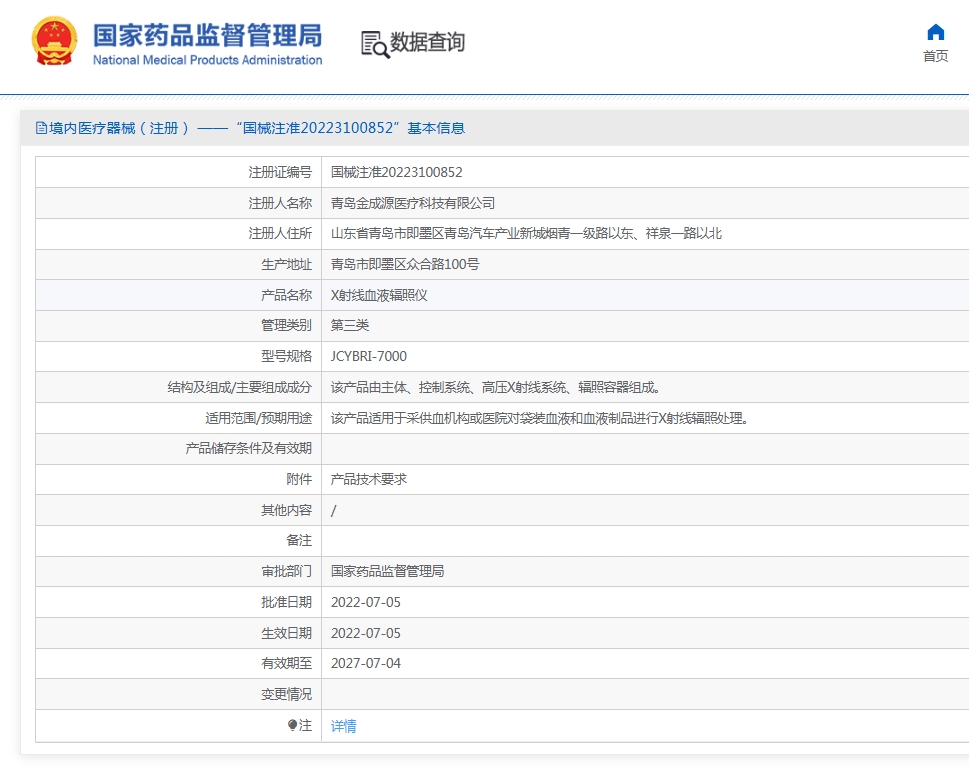Click the slash value in 其他内容 row
This screenshot has height=775, width=969.
334,510
